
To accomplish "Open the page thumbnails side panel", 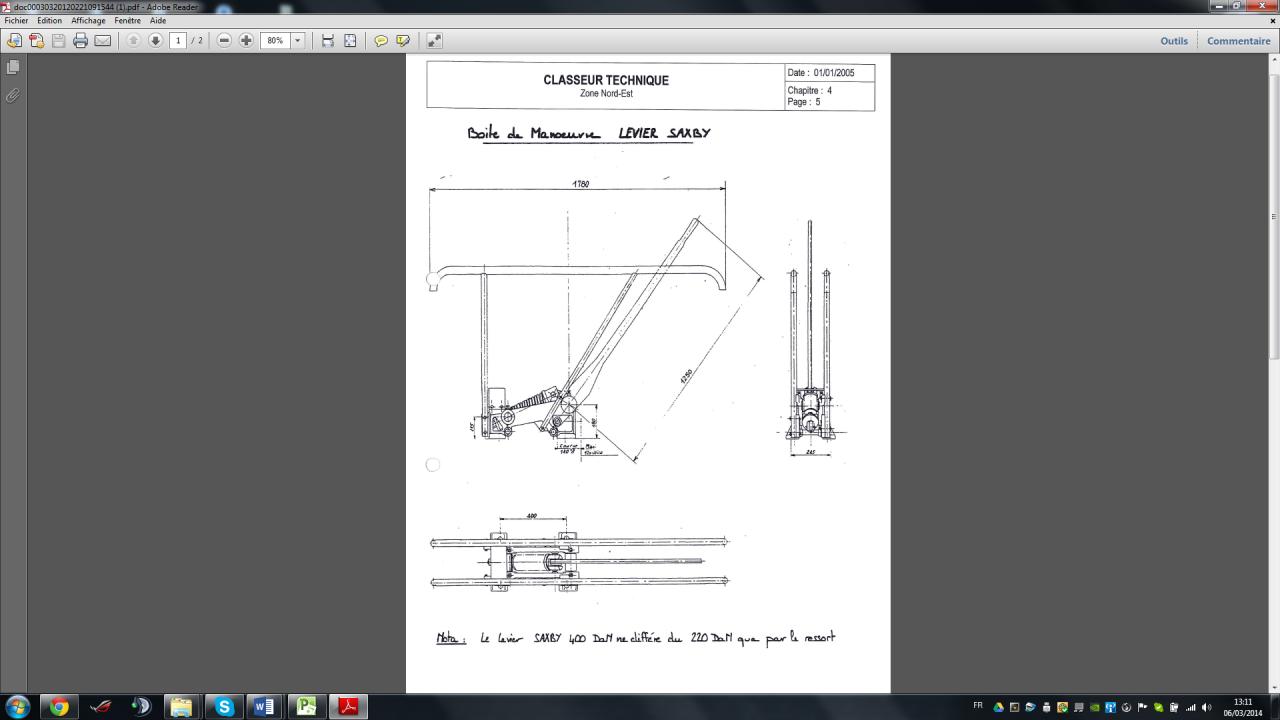I will [x=13, y=67].
